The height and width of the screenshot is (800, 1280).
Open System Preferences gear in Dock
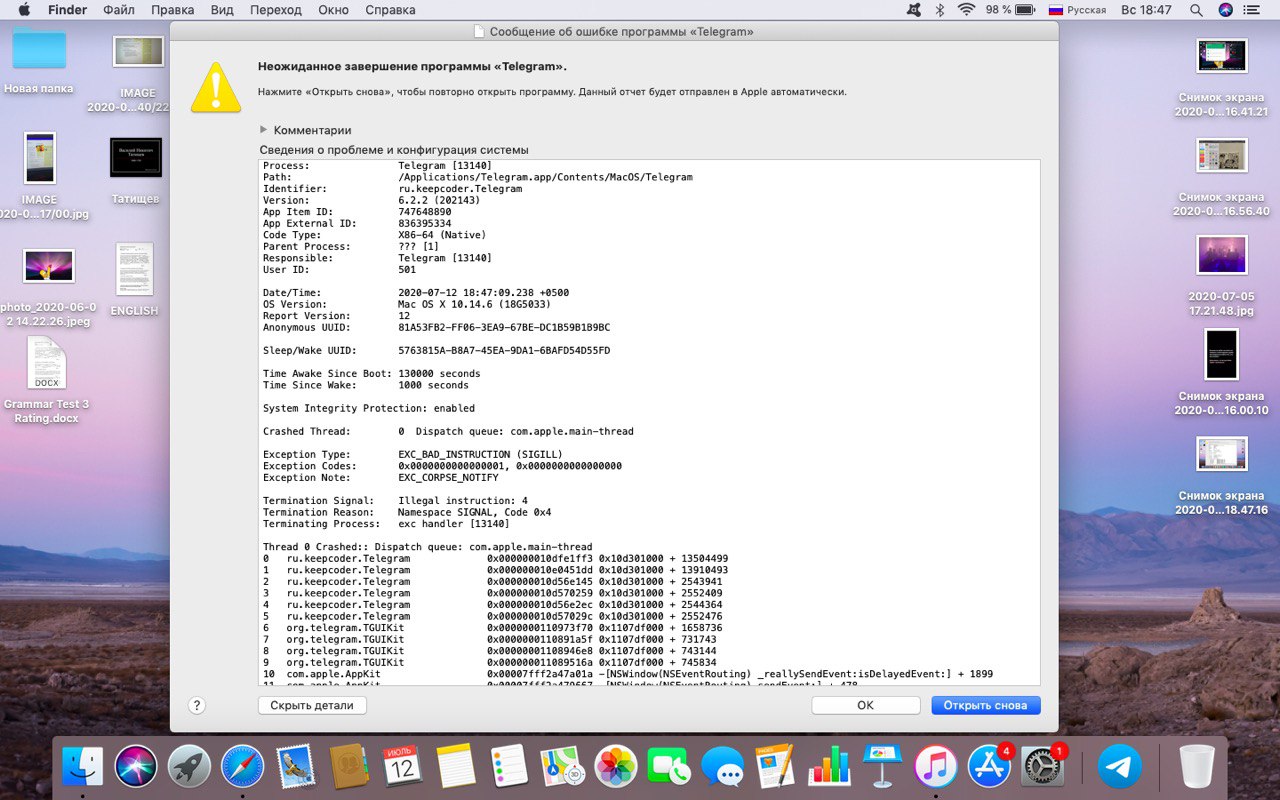(1043, 767)
